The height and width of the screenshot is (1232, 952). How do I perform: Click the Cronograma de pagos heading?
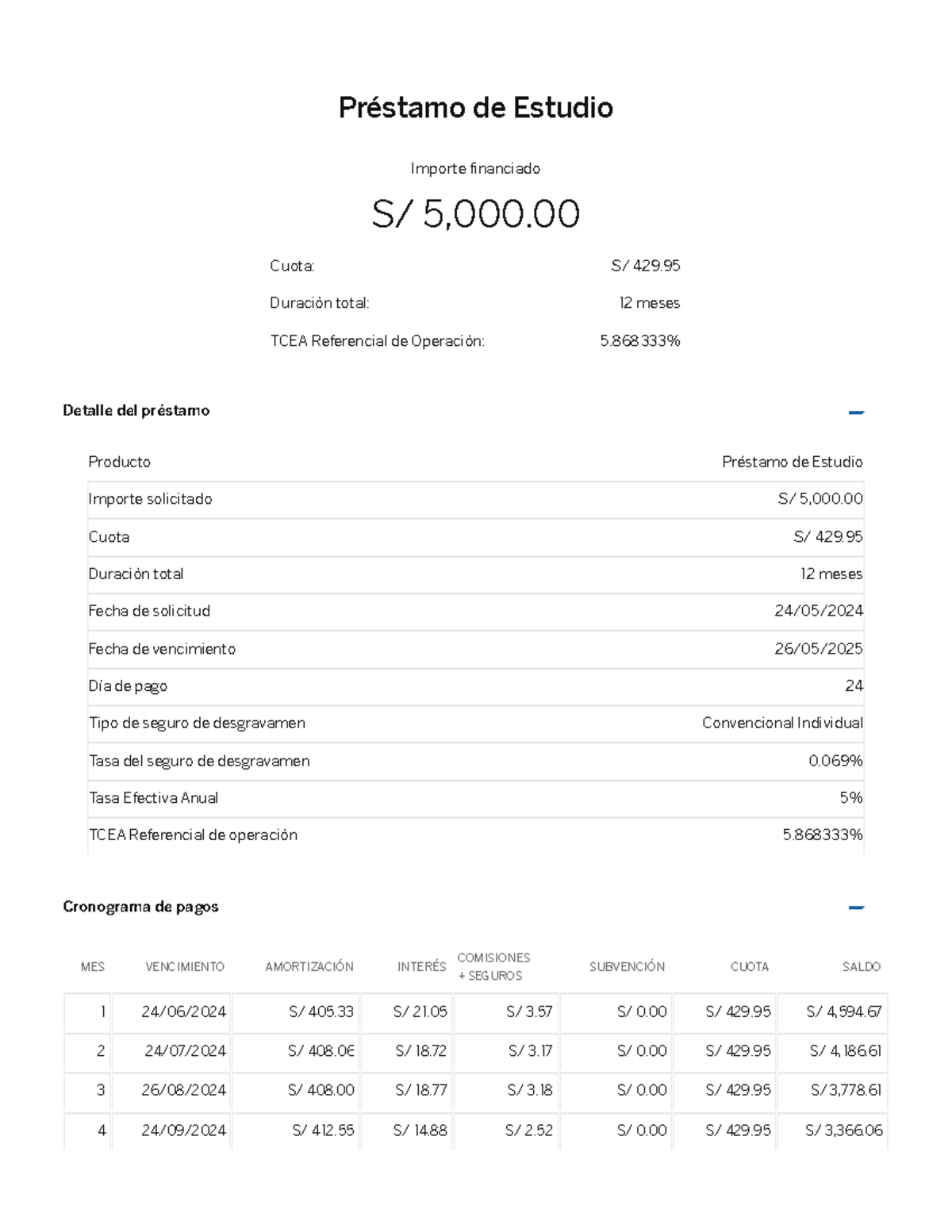pyautogui.click(x=140, y=907)
